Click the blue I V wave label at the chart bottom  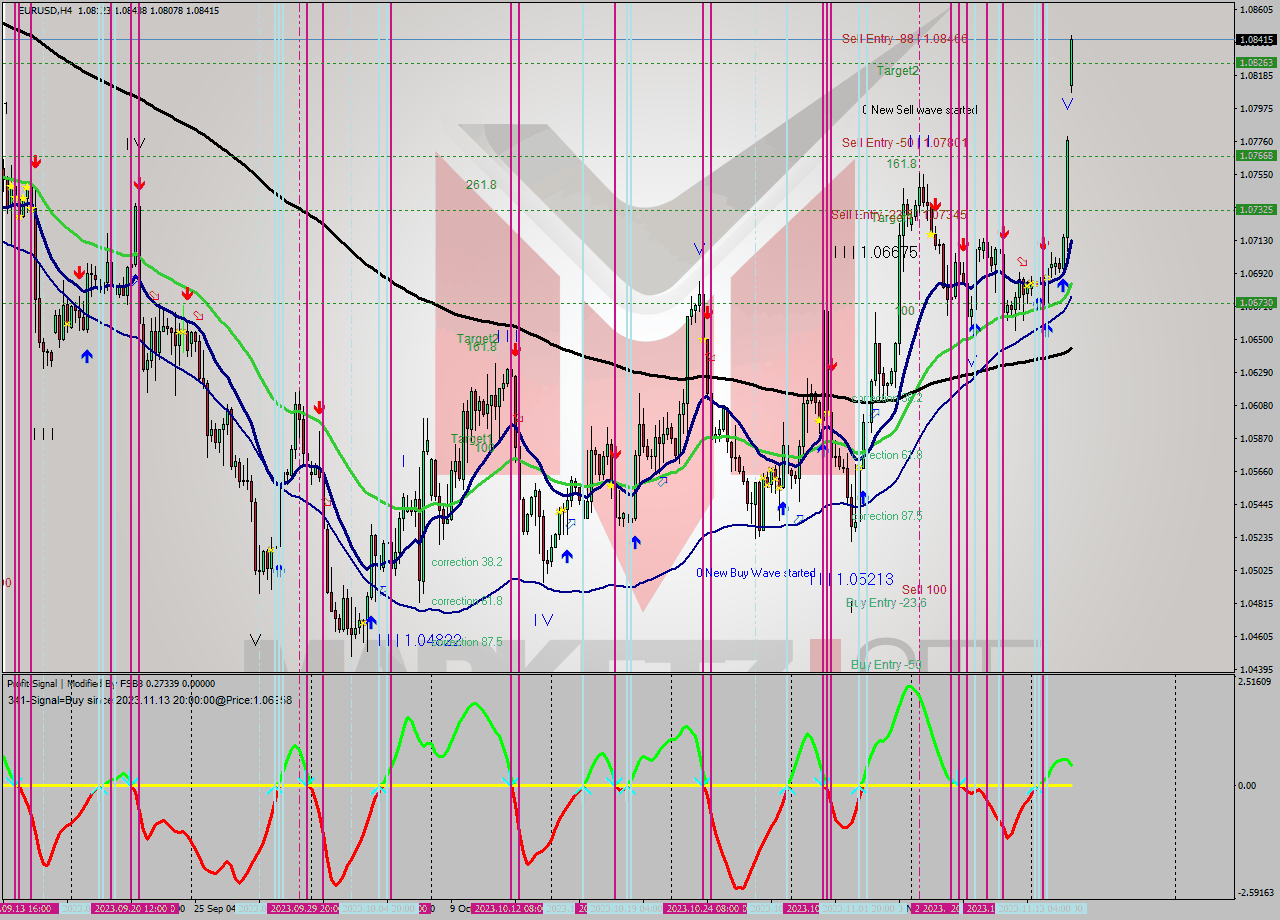[543, 620]
